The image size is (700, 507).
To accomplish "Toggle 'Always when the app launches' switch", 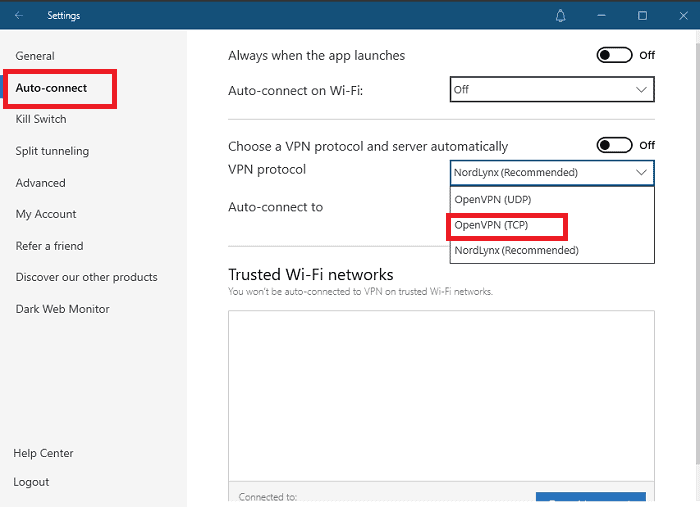I will click(x=614, y=55).
